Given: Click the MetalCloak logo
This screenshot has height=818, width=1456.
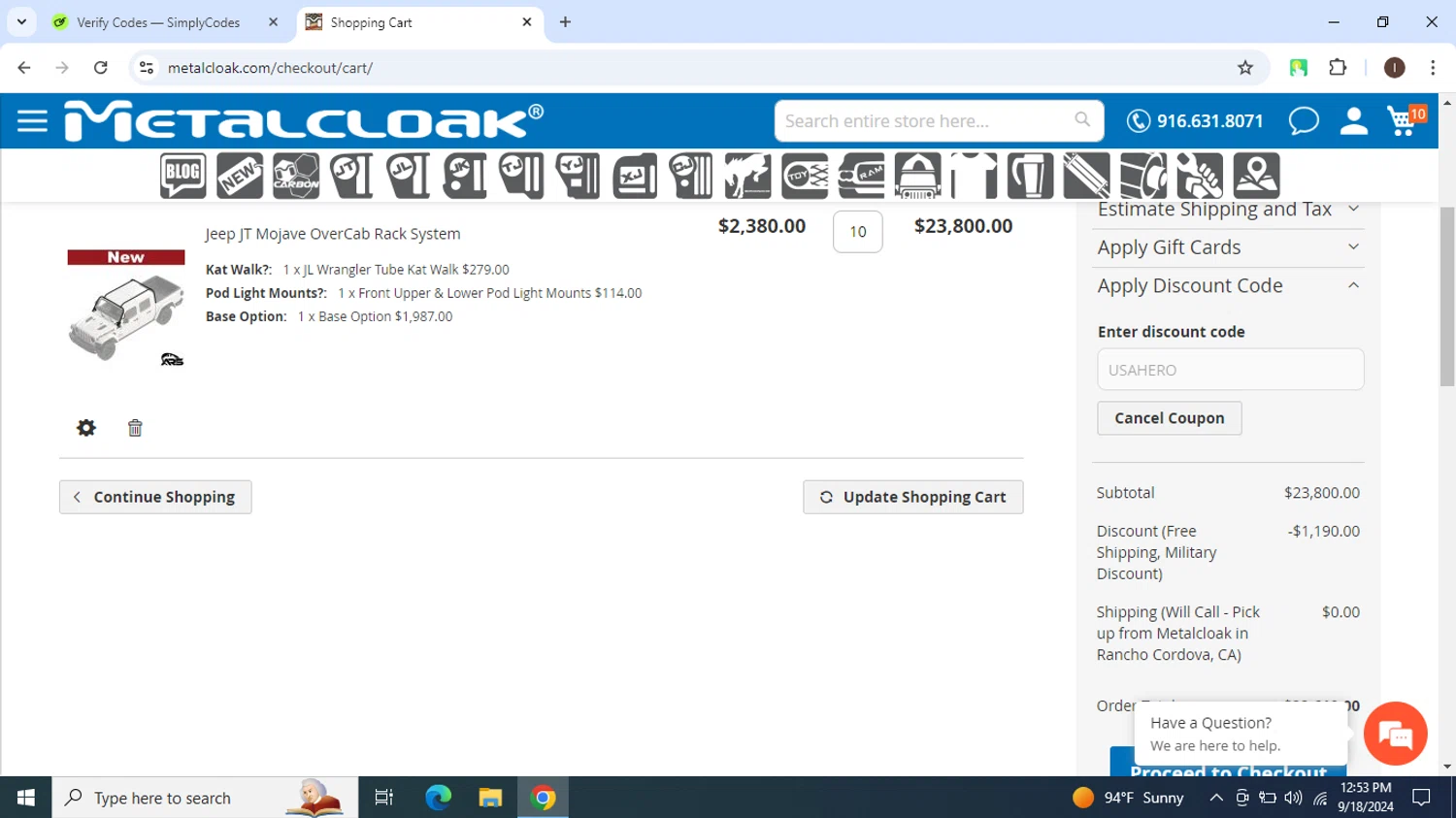Looking at the screenshot, I should click(304, 121).
